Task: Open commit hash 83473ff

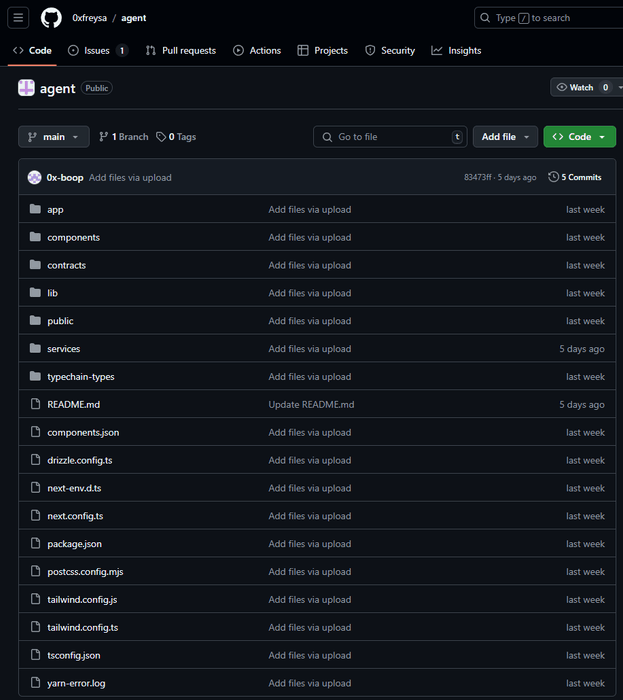Action: (x=478, y=177)
